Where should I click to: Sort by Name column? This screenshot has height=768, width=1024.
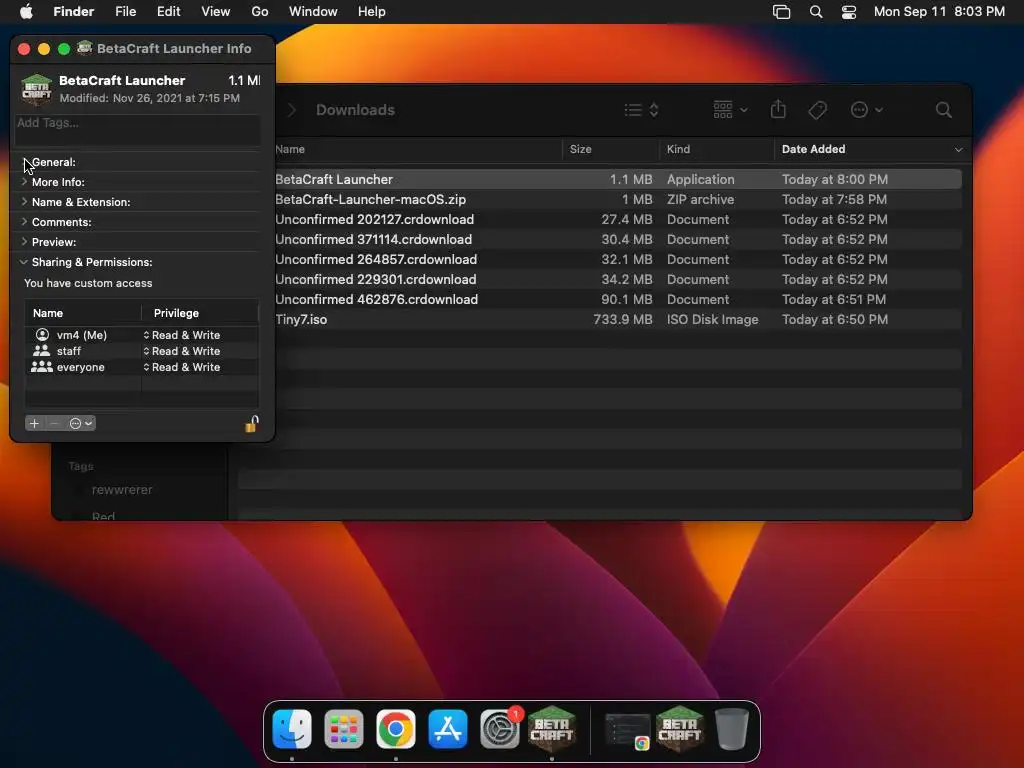(x=418, y=150)
